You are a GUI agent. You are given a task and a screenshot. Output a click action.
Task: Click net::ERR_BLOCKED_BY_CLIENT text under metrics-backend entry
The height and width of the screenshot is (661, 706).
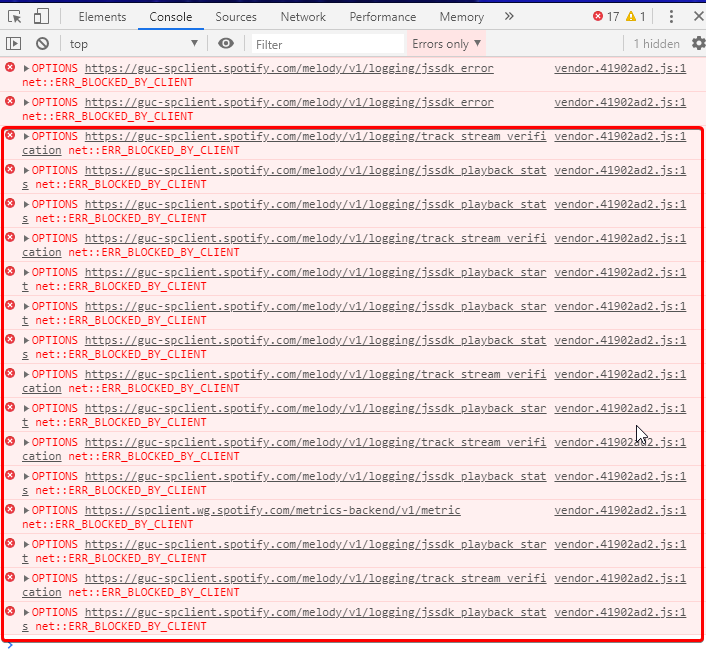[108, 525]
